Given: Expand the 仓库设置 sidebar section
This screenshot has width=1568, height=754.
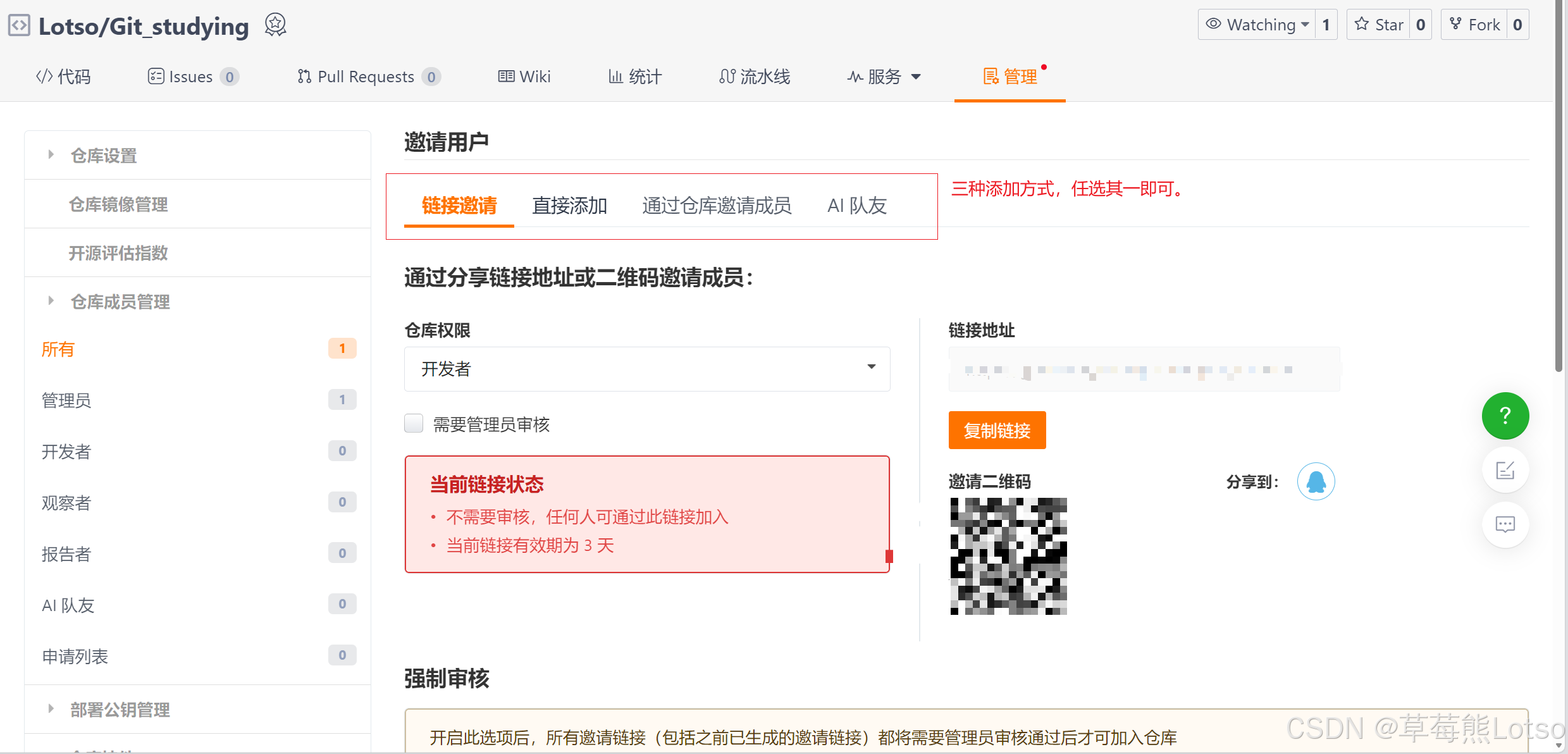Looking at the screenshot, I should point(104,156).
